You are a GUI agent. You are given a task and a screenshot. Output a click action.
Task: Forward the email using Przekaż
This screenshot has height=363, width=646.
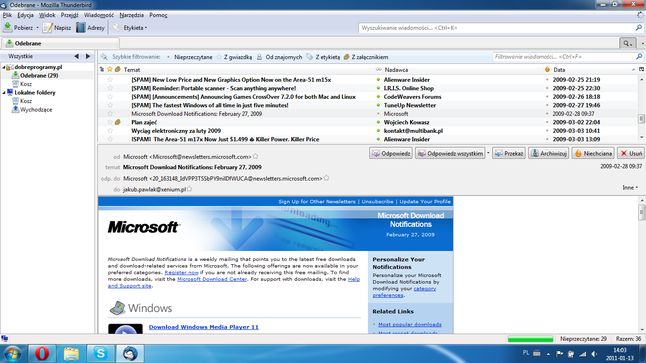tap(509, 153)
